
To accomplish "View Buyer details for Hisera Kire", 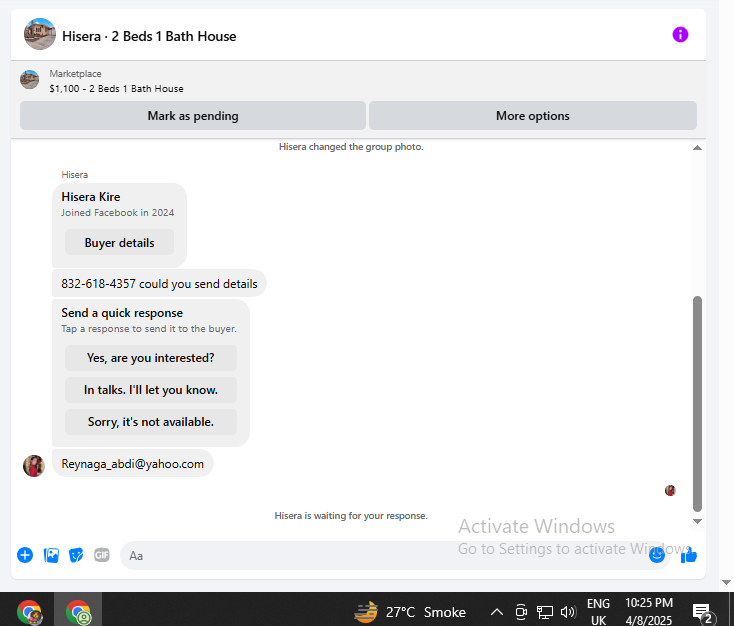I will click(119, 243).
